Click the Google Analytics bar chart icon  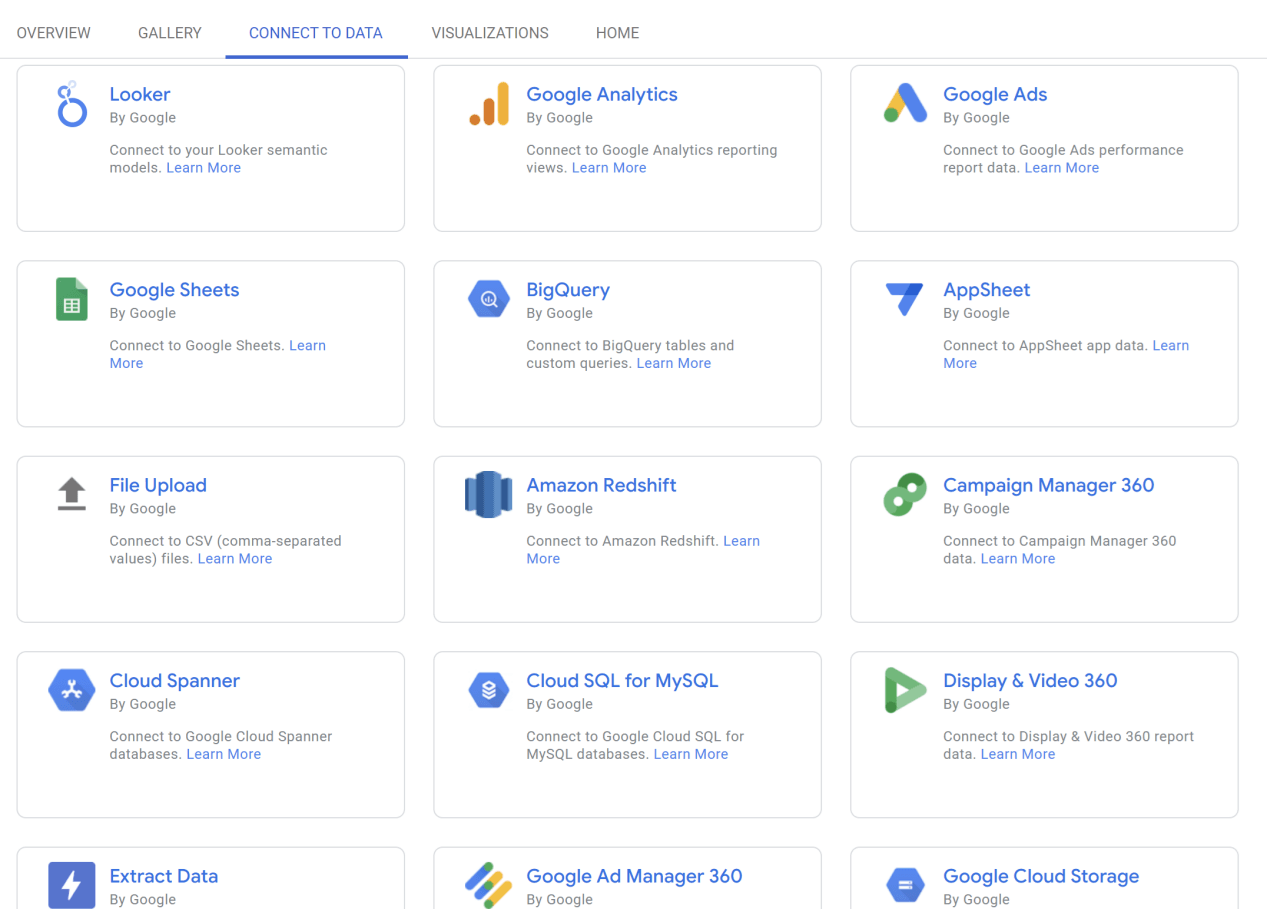coord(489,105)
